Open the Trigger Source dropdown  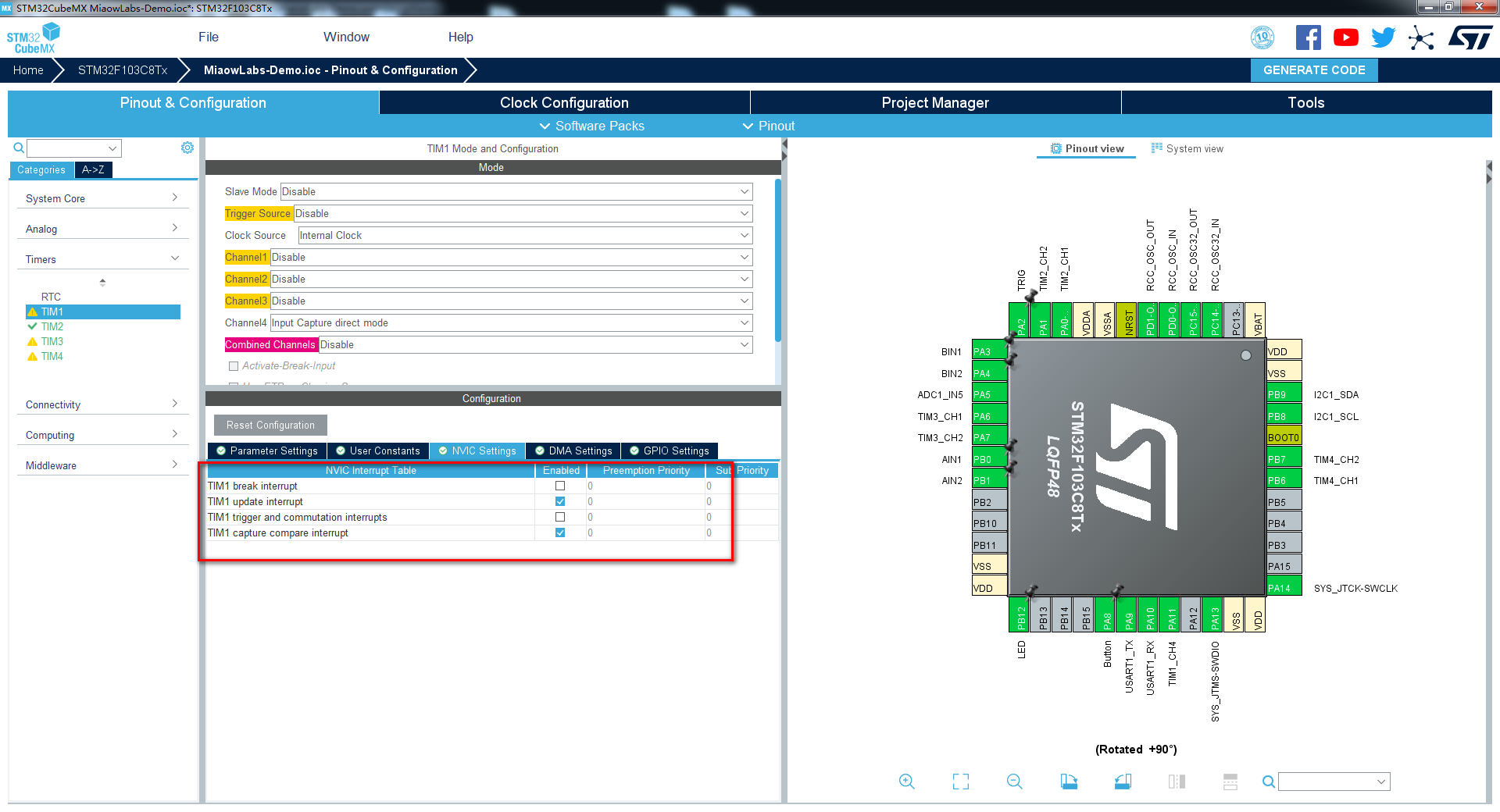(523, 213)
